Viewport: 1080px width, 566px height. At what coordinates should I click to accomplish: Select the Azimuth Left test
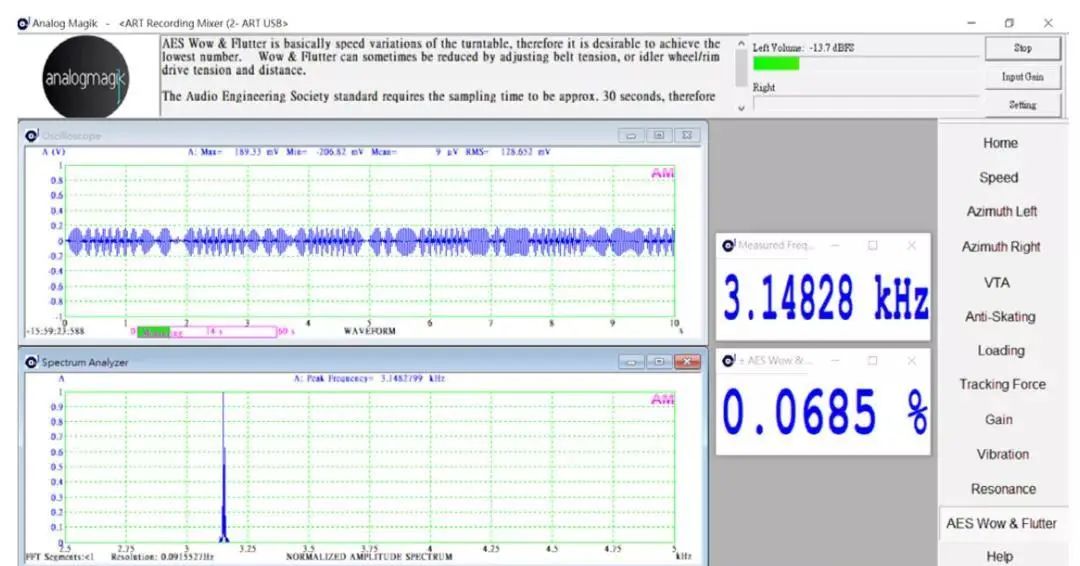coord(1001,212)
